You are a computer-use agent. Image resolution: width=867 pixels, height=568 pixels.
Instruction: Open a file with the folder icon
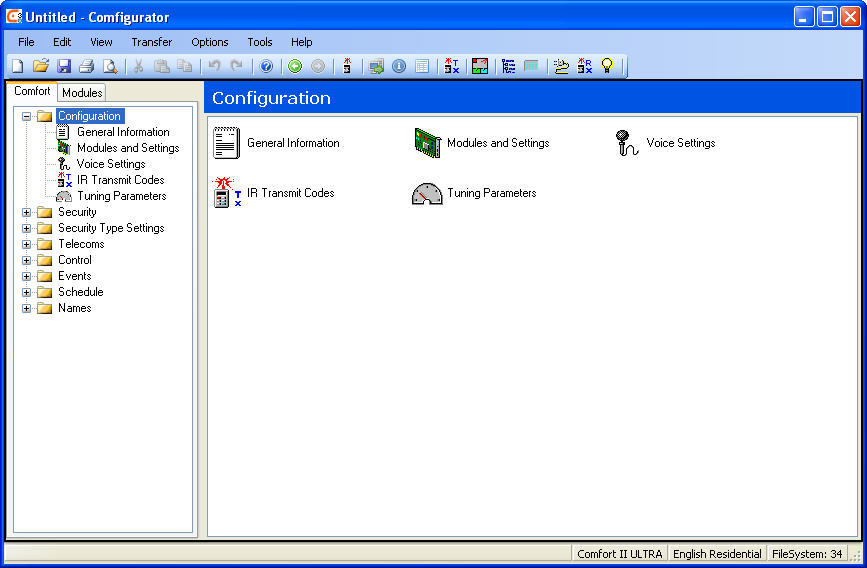point(40,66)
